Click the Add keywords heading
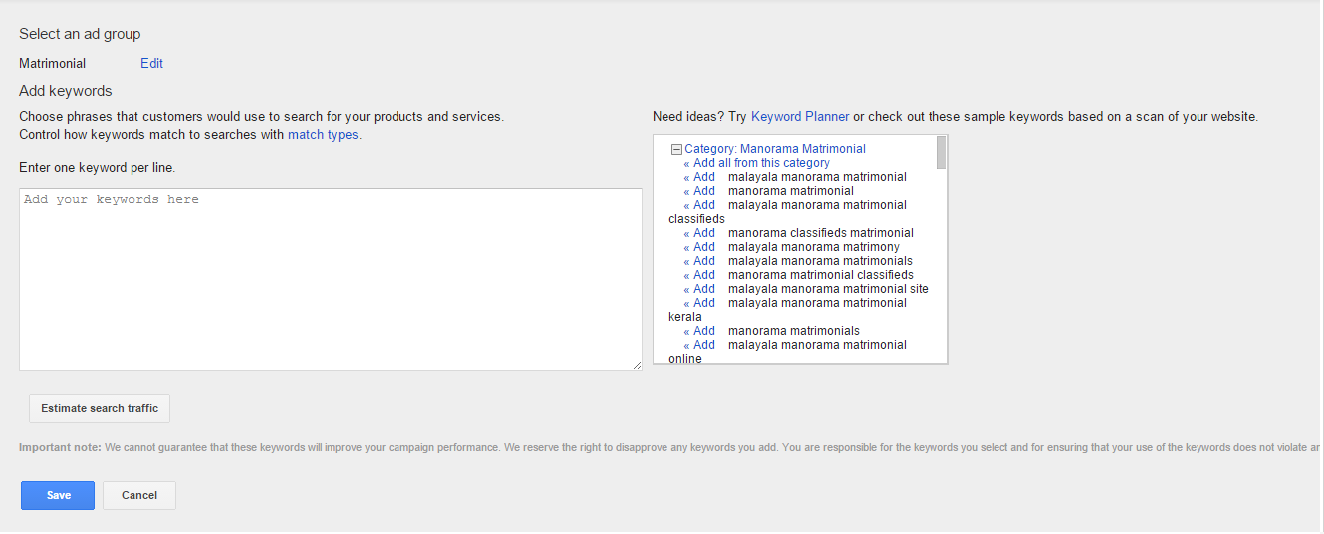This screenshot has height=534, width=1324. click(66, 91)
